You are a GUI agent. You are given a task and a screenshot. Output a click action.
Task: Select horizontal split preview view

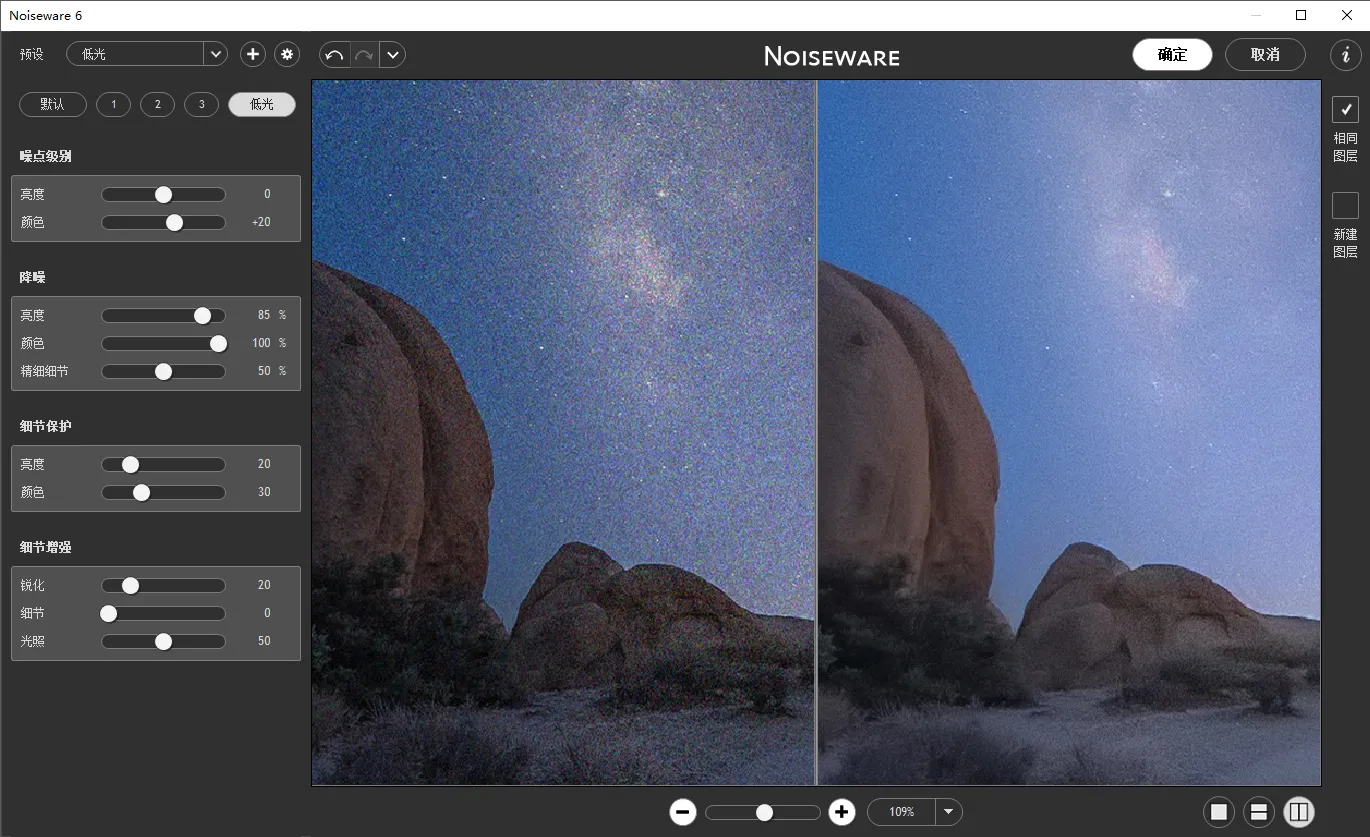pos(1259,812)
